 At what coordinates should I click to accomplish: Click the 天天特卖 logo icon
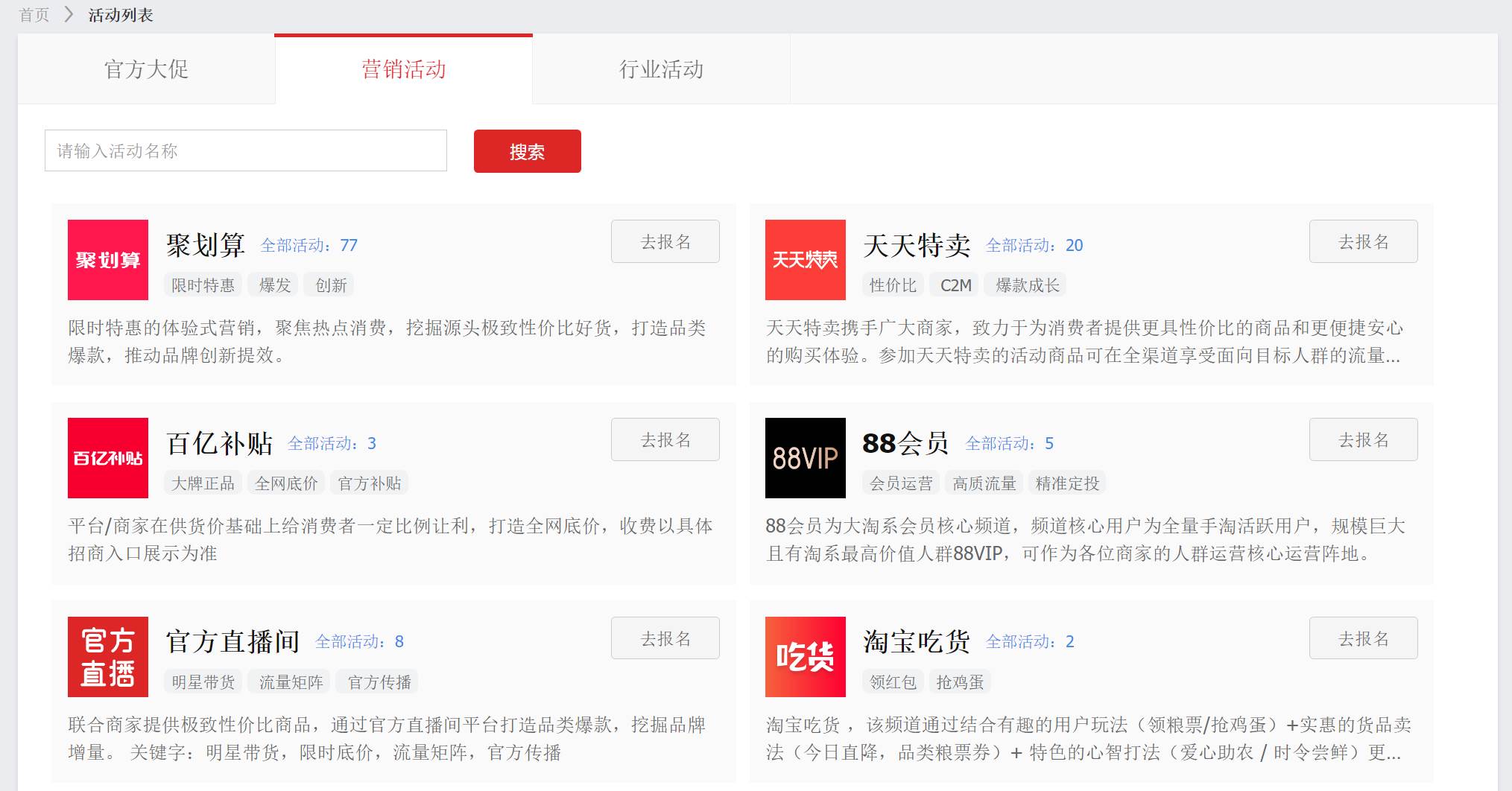pyautogui.click(x=806, y=260)
